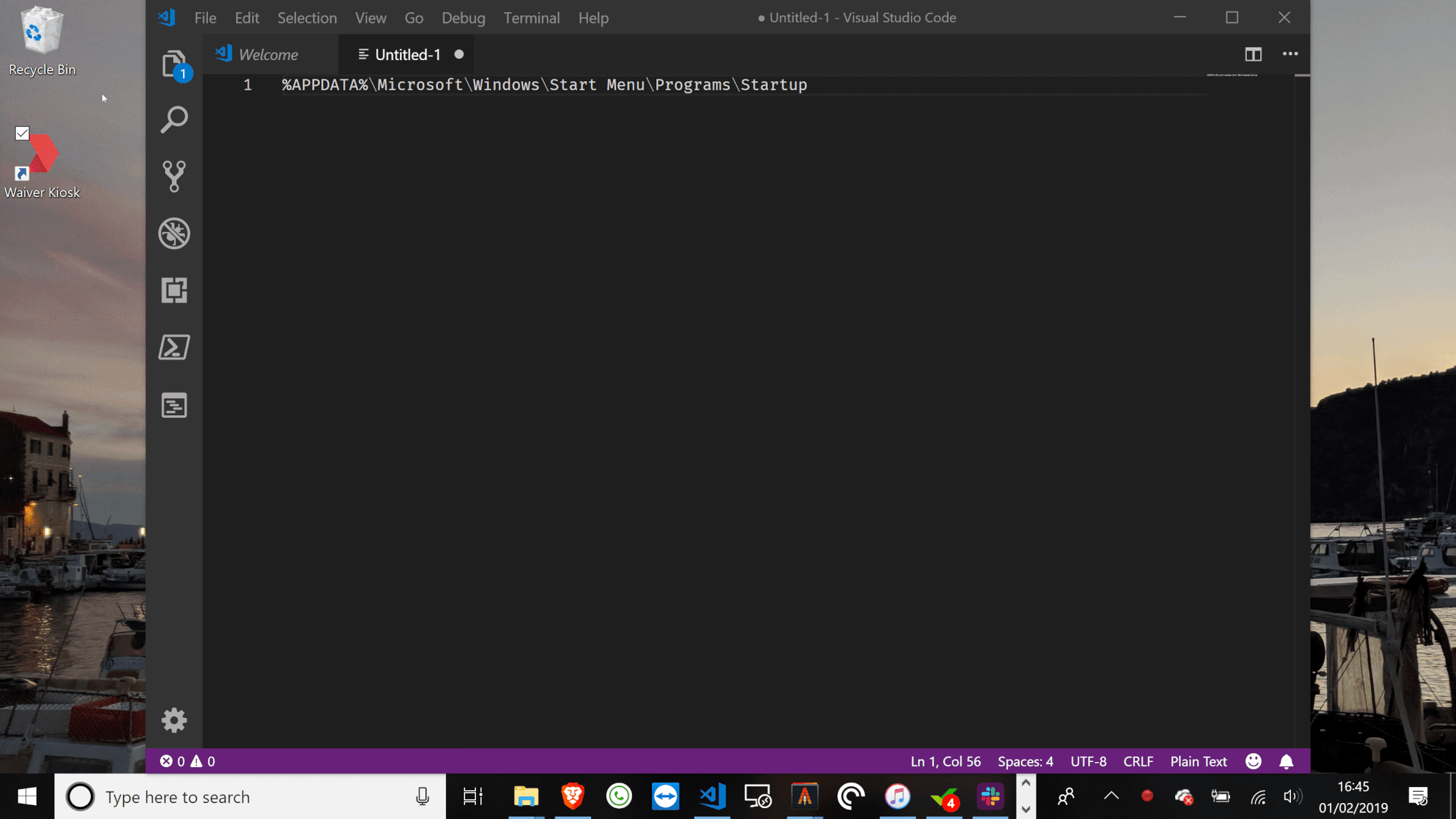Open the People icon in taskbar
1456x819 pixels.
click(1066, 797)
